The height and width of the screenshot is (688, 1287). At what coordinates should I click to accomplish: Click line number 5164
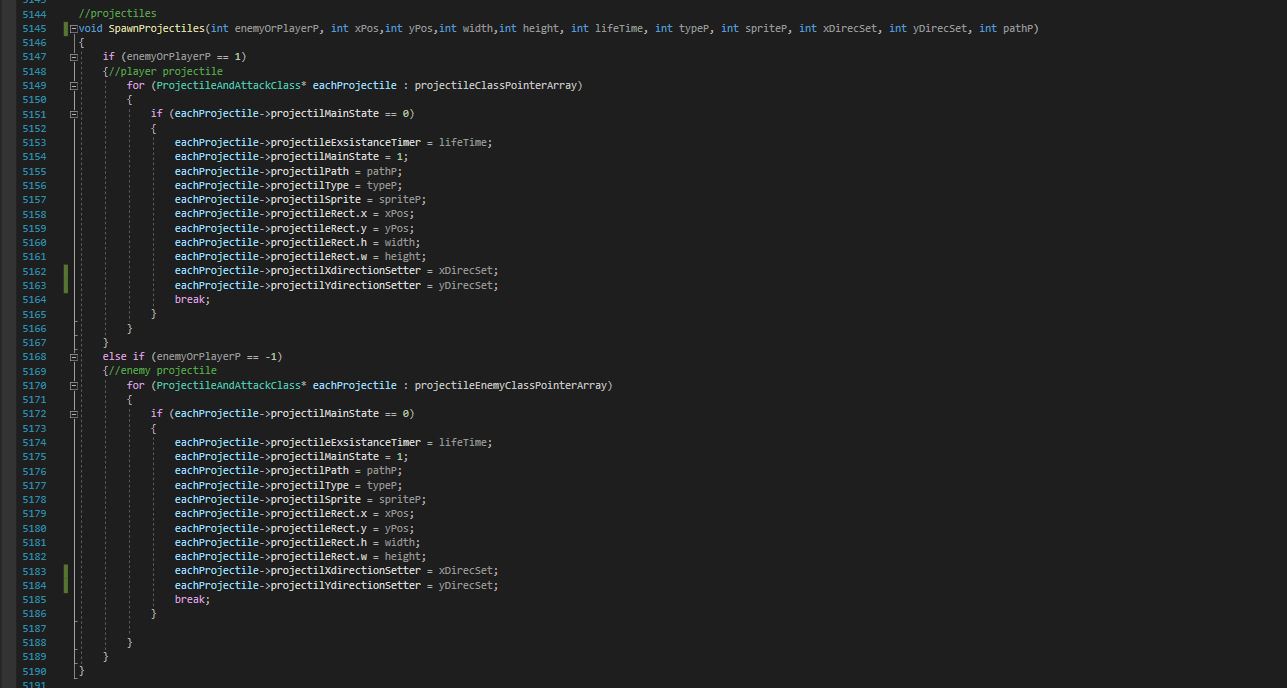point(33,300)
